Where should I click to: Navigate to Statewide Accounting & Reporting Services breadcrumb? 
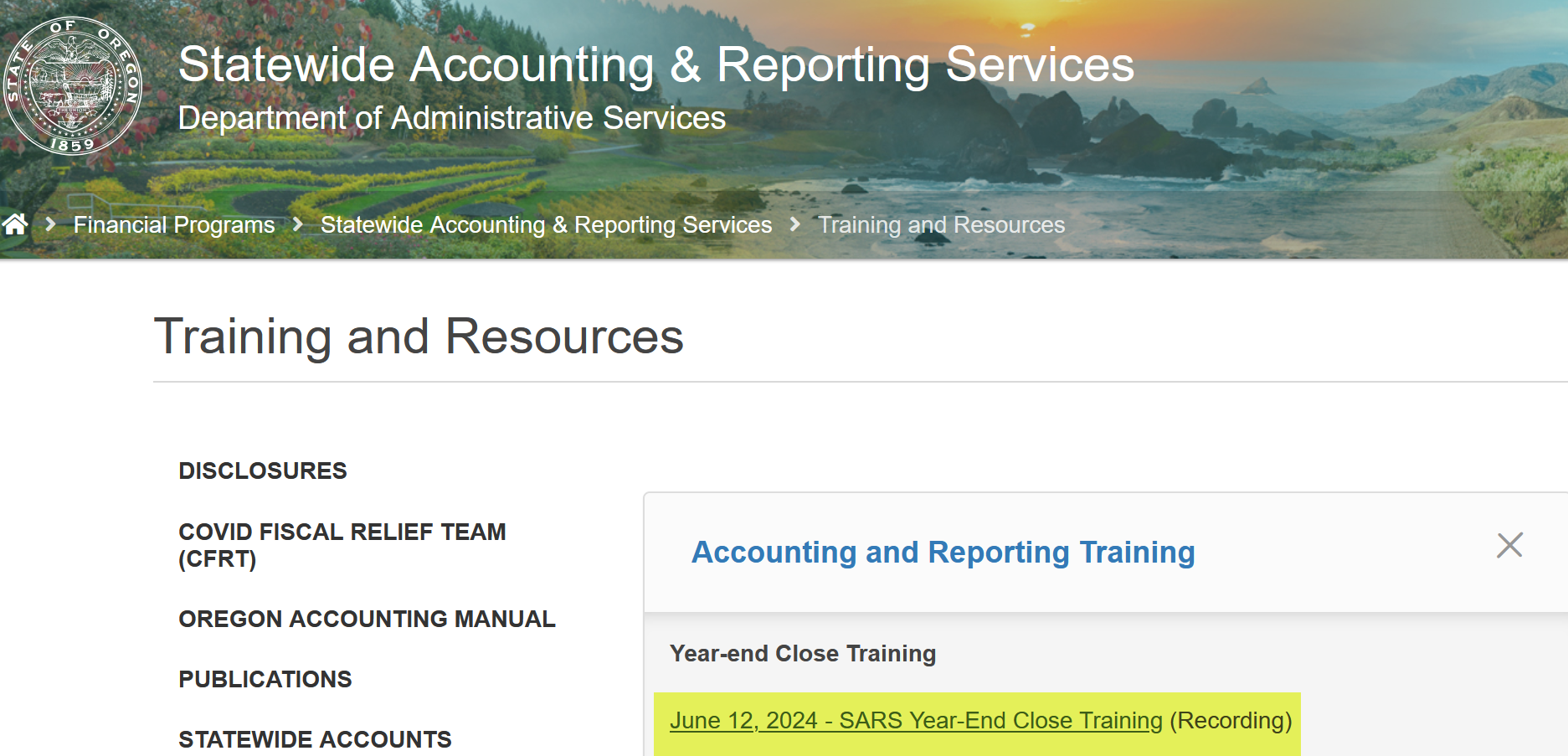point(546,224)
